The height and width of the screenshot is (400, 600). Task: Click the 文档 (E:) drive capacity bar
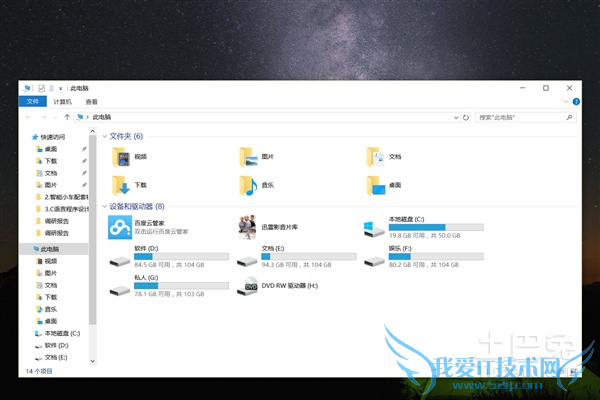[x=309, y=256]
